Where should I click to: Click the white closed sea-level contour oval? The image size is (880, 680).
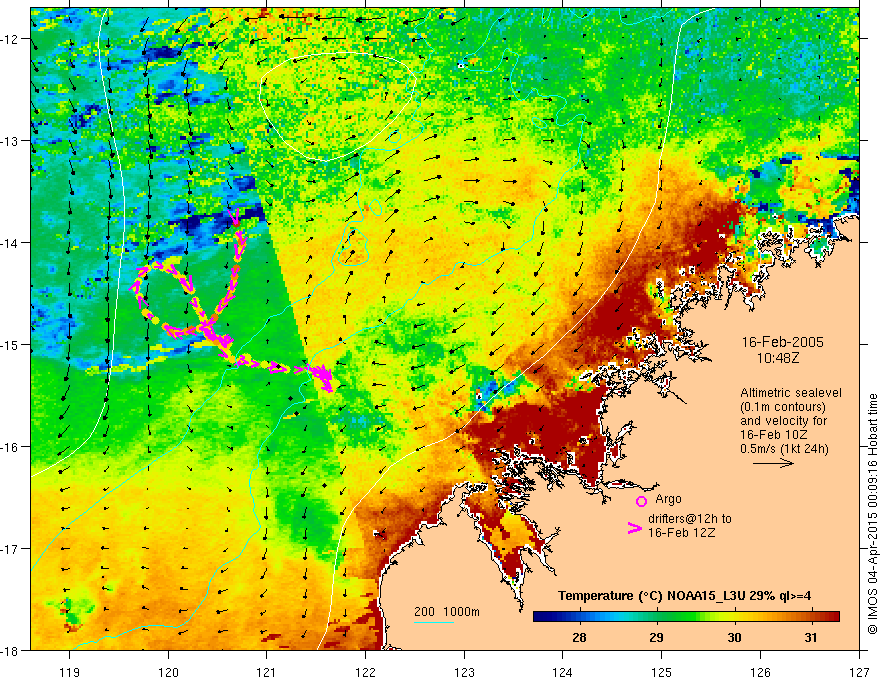338,107
